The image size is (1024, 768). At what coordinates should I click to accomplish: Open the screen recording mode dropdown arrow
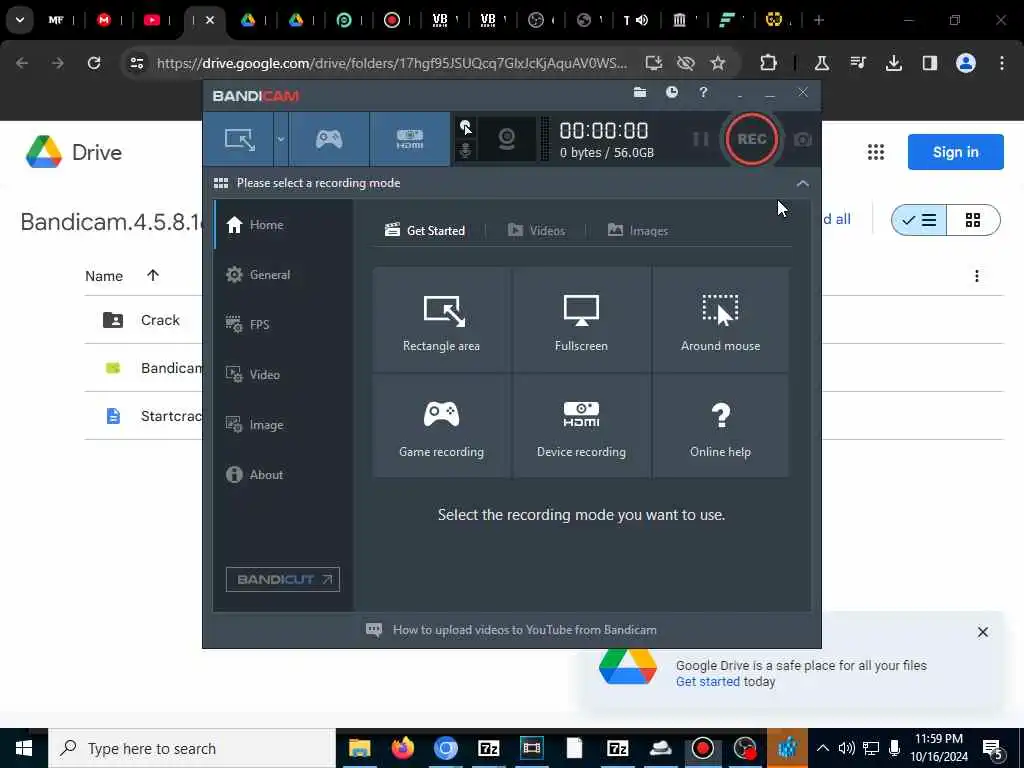coord(281,139)
